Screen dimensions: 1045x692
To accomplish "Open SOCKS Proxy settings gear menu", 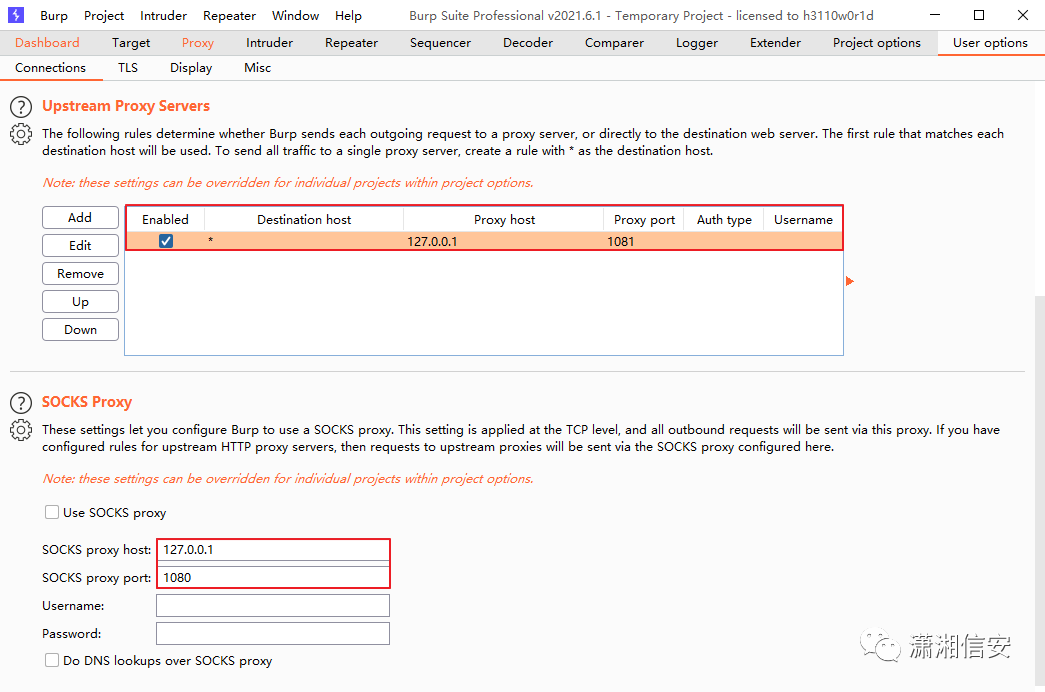I will [x=21, y=430].
